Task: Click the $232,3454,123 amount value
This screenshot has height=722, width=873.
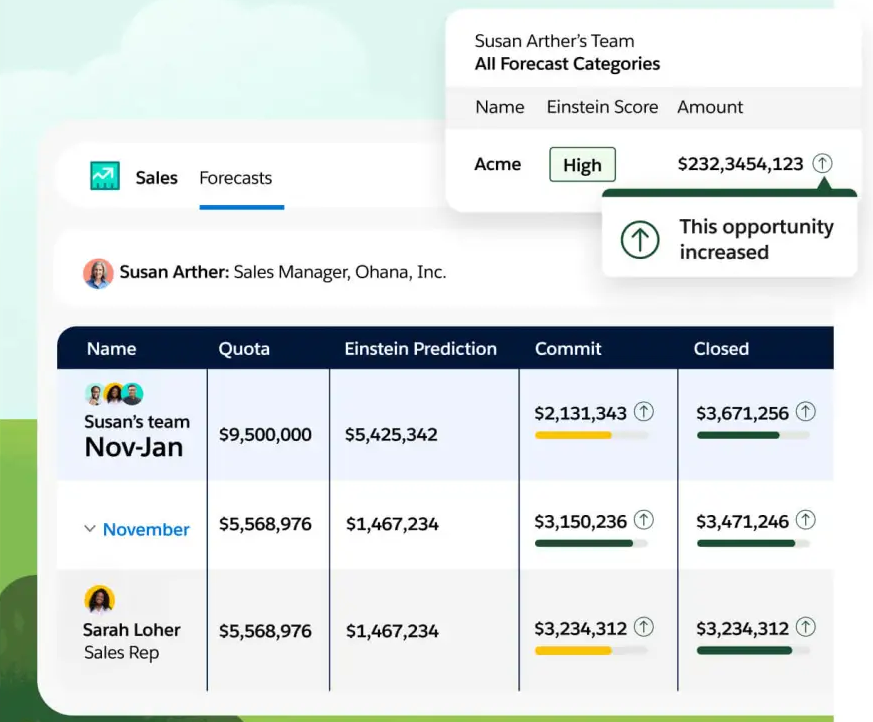Action: (x=740, y=164)
